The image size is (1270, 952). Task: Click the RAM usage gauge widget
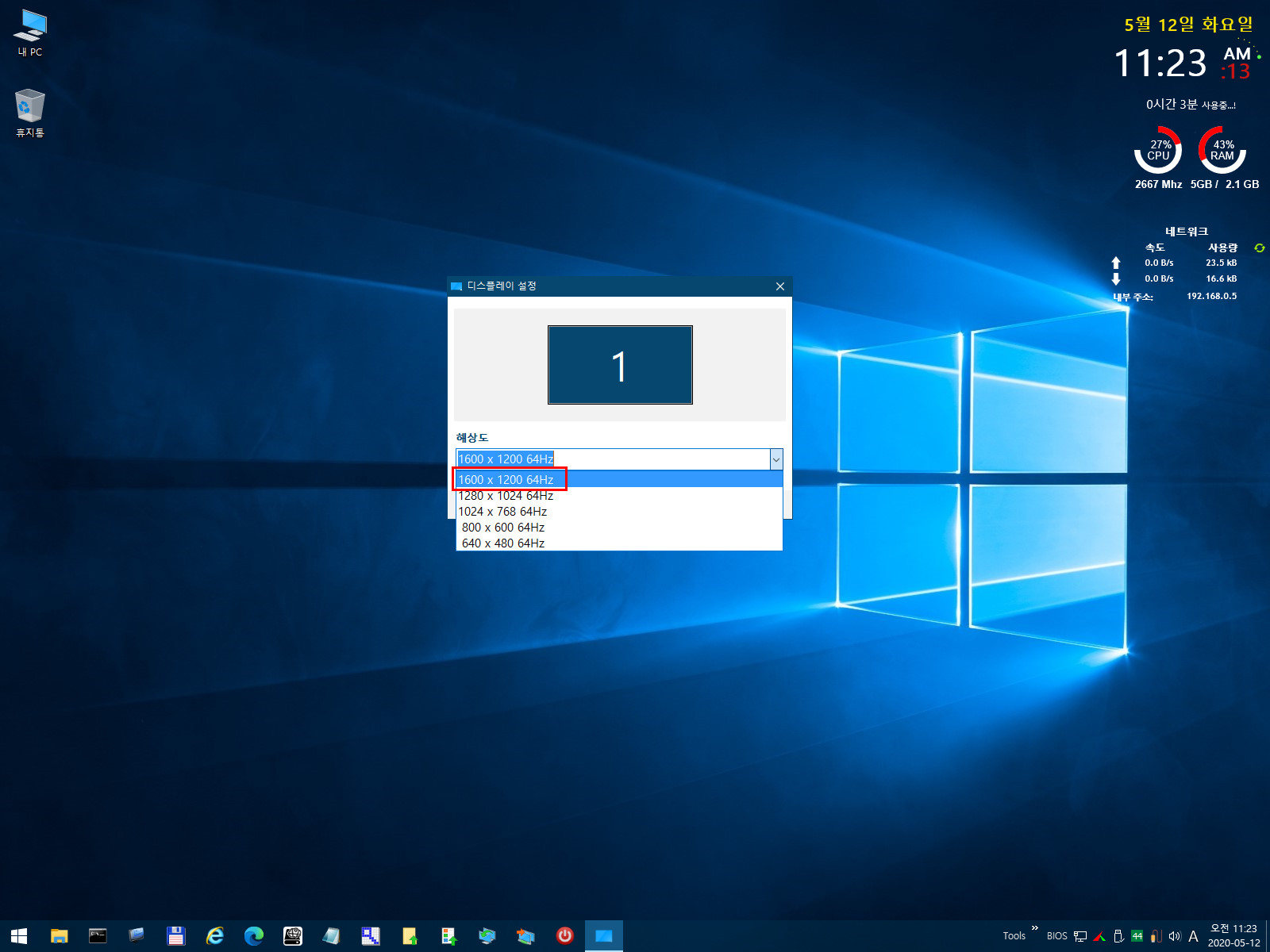point(1222,150)
